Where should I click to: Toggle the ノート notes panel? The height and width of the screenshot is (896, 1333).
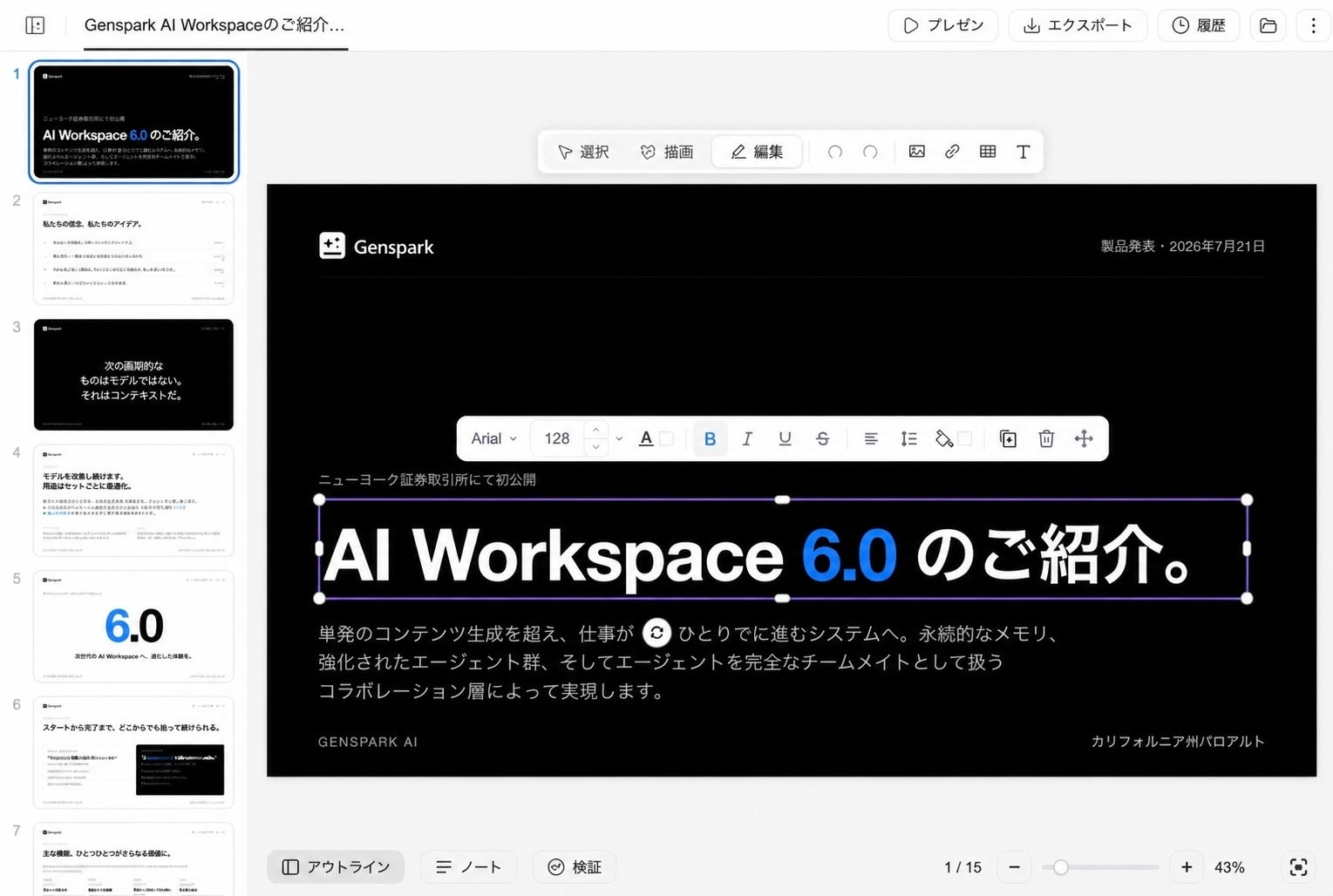click(x=468, y=867)
